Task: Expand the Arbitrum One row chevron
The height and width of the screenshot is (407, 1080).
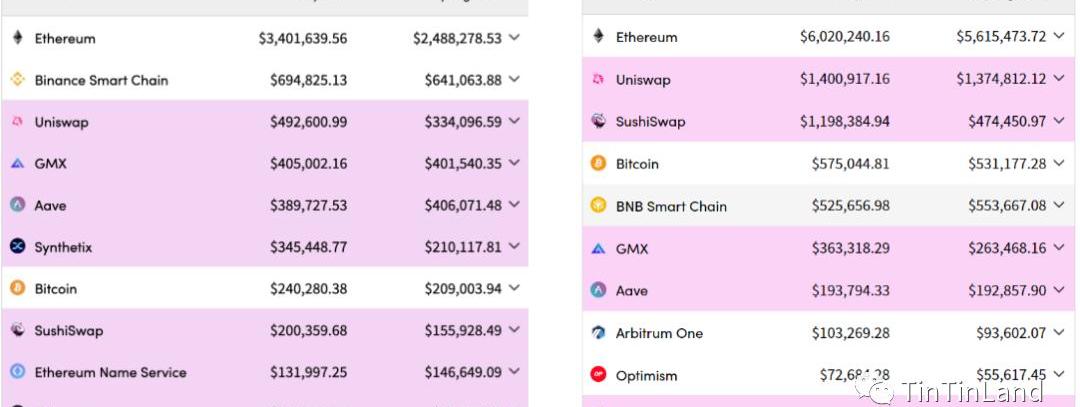Action: (1059, 333)
